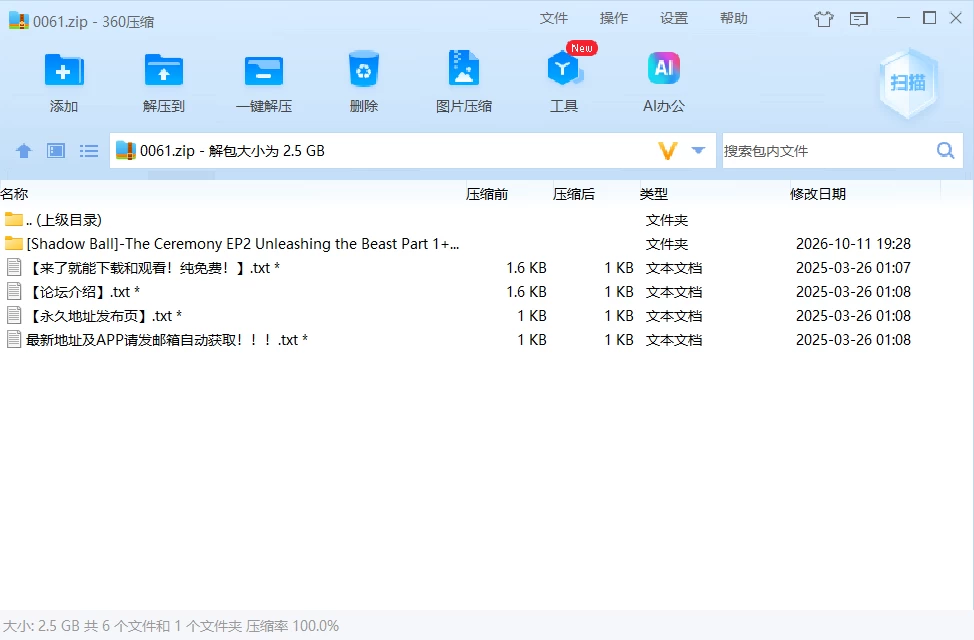Click the 0061.zip path bar text
The width and height of the screenshot is (974, 640).
[x=232, y=151]
